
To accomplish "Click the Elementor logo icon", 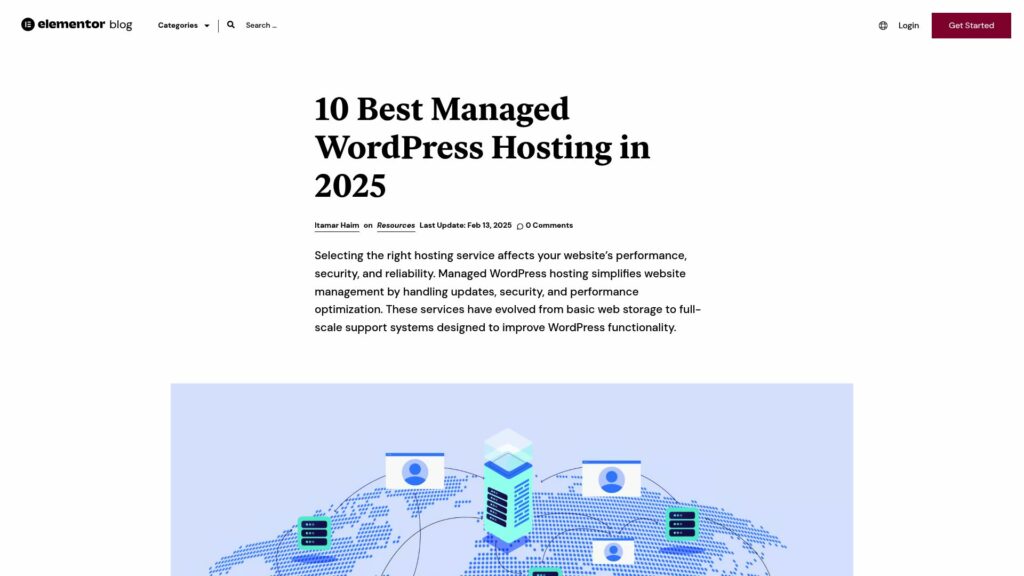I will coord(27,25).
